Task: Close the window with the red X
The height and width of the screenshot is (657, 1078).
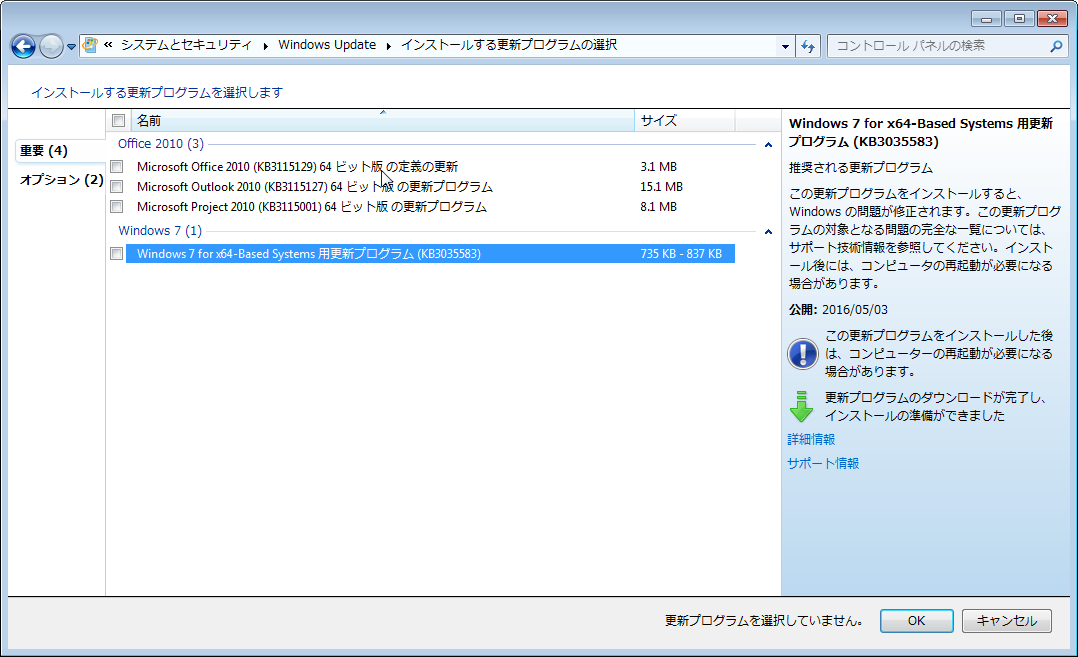Action: pos(1052,19)
